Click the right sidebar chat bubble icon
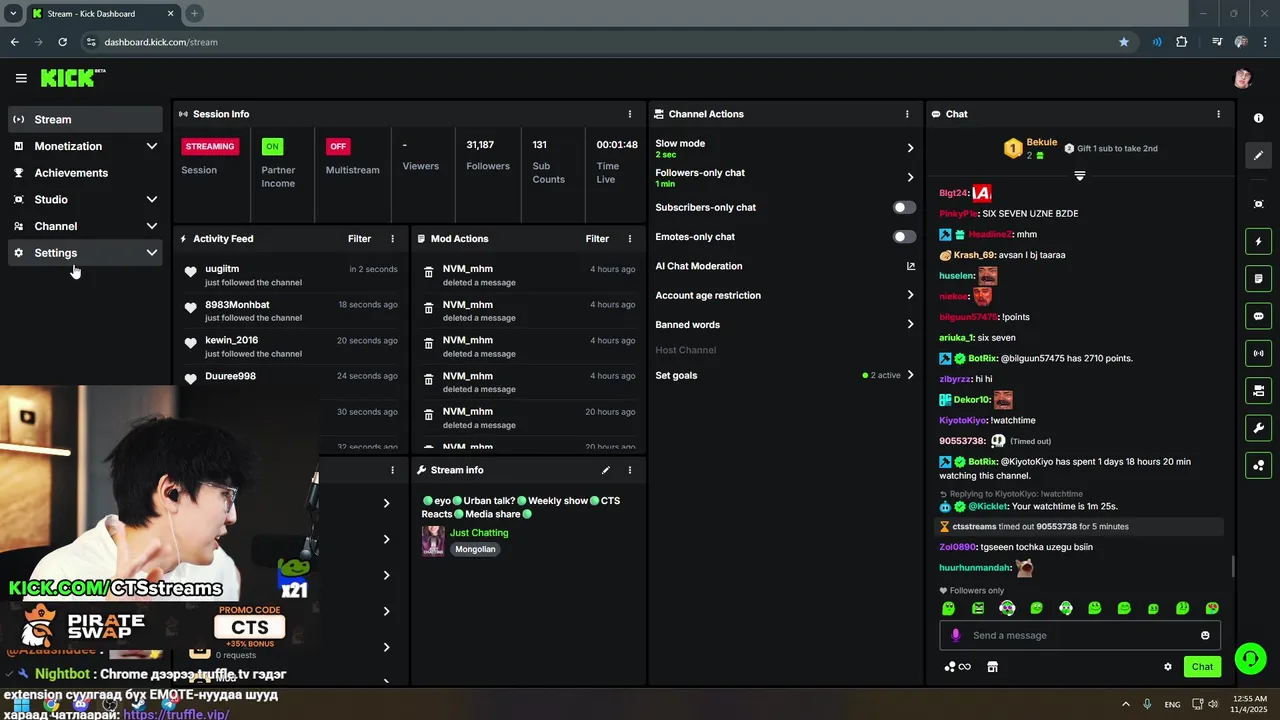The width and height of the screenshot is (1280, 720). (1258, 316)
